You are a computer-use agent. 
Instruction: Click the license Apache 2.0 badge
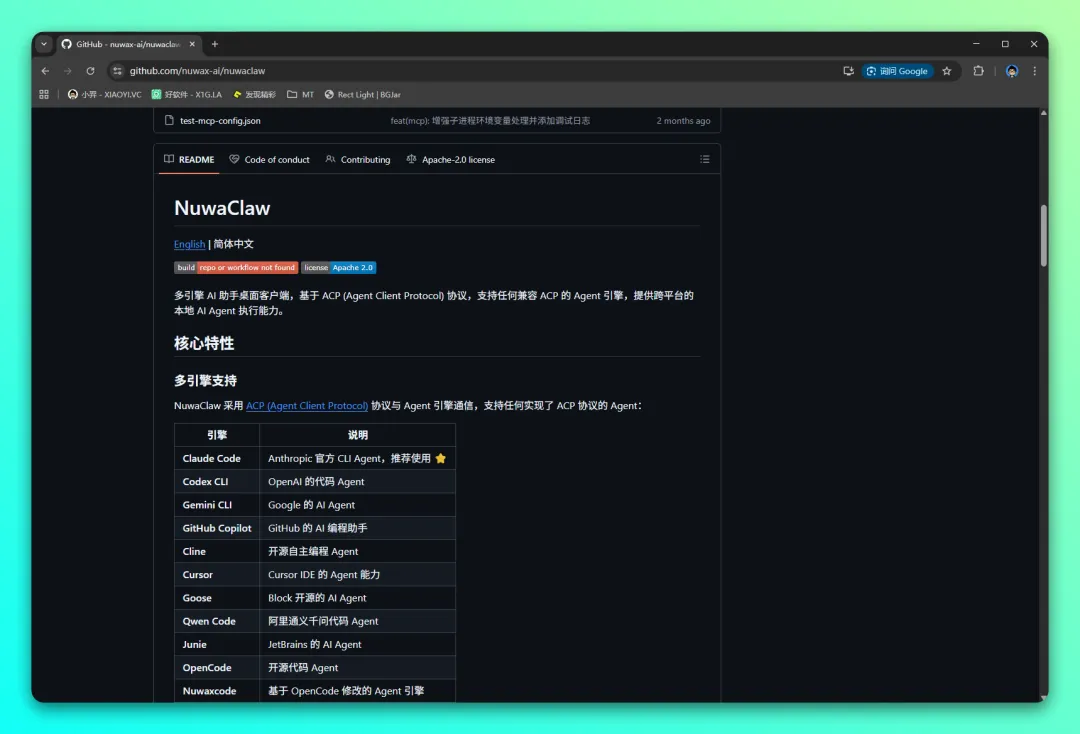click(x=338, y=268)
